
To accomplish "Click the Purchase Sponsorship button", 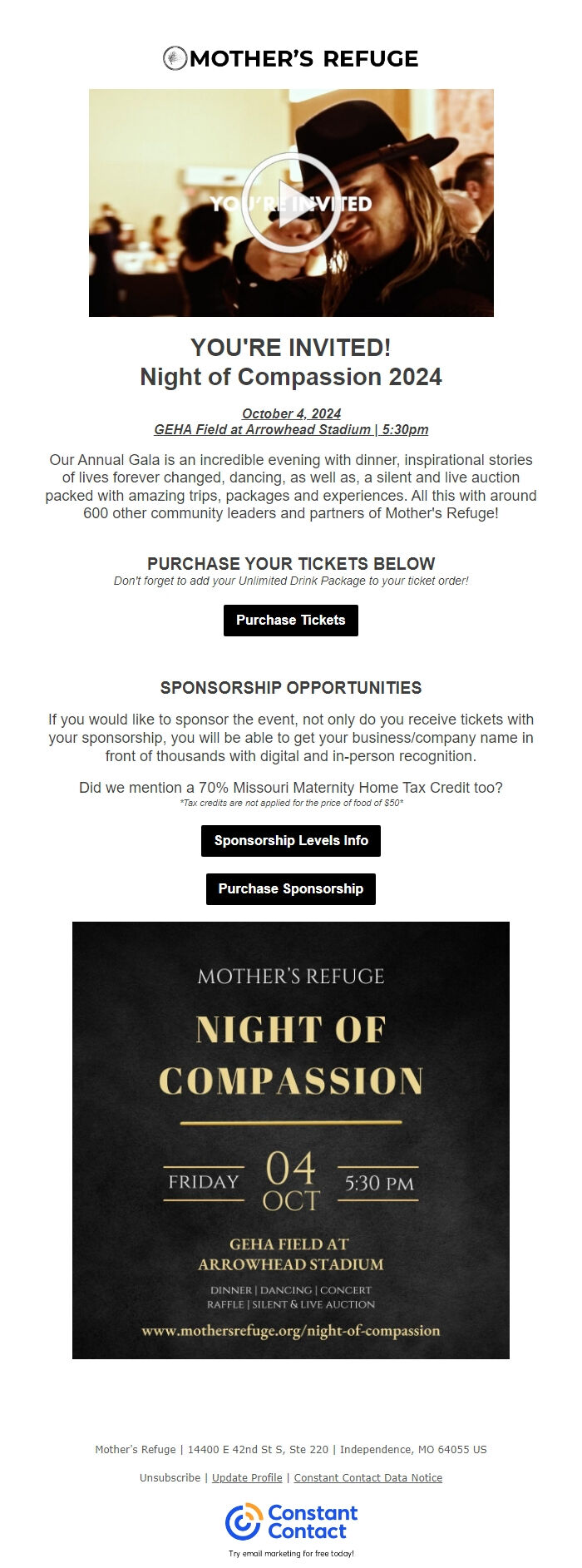I will point(290,888).
